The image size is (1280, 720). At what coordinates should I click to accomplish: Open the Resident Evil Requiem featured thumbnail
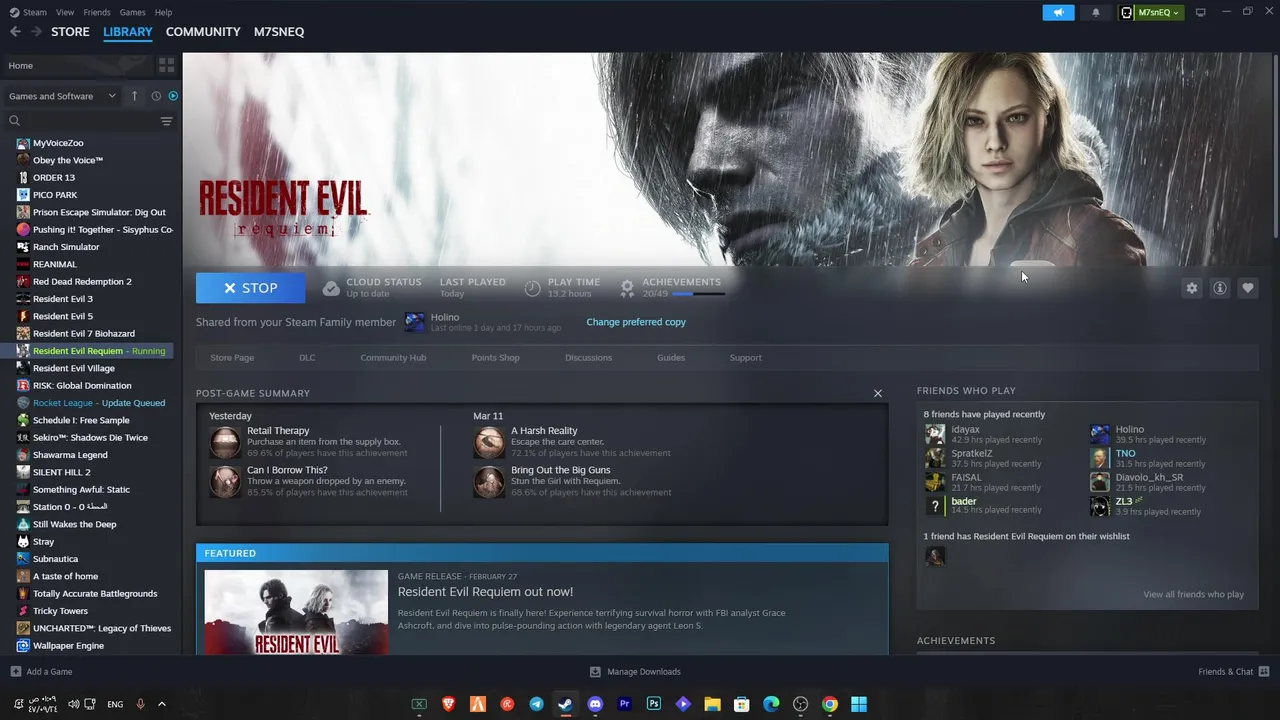pos(296,612)
